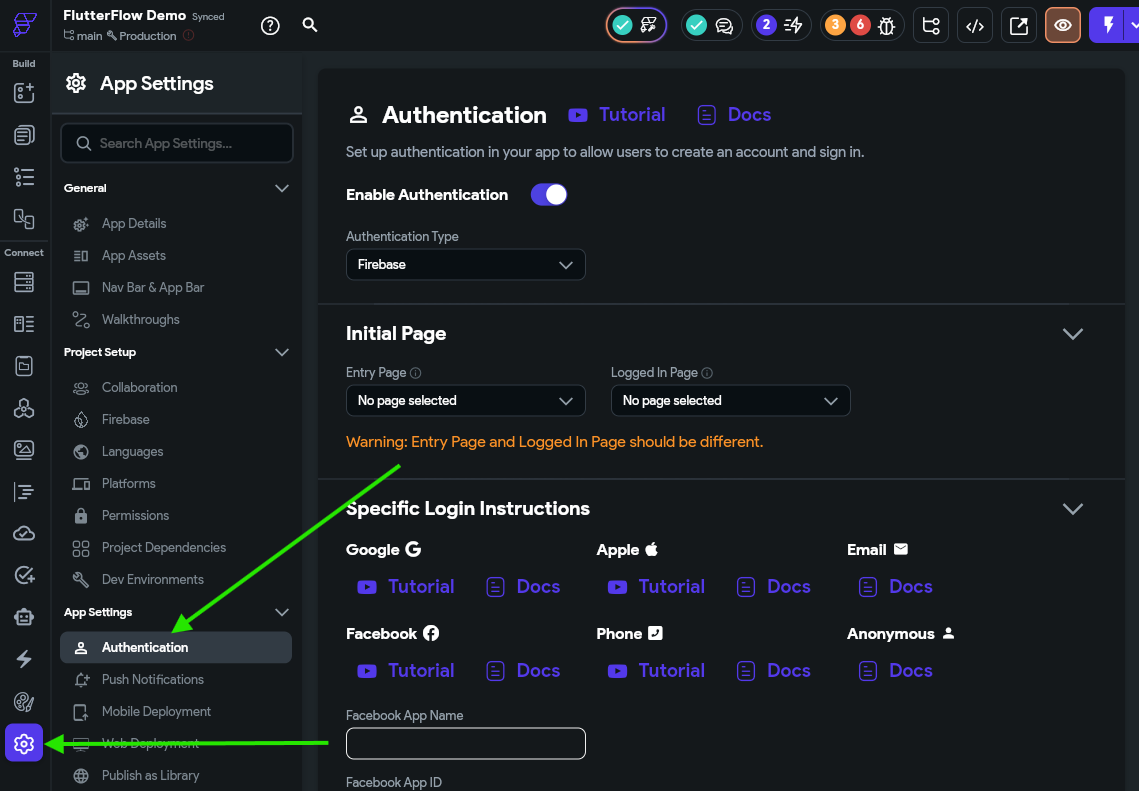Open the robot agent icon in left rail

[x=24, y=617]
